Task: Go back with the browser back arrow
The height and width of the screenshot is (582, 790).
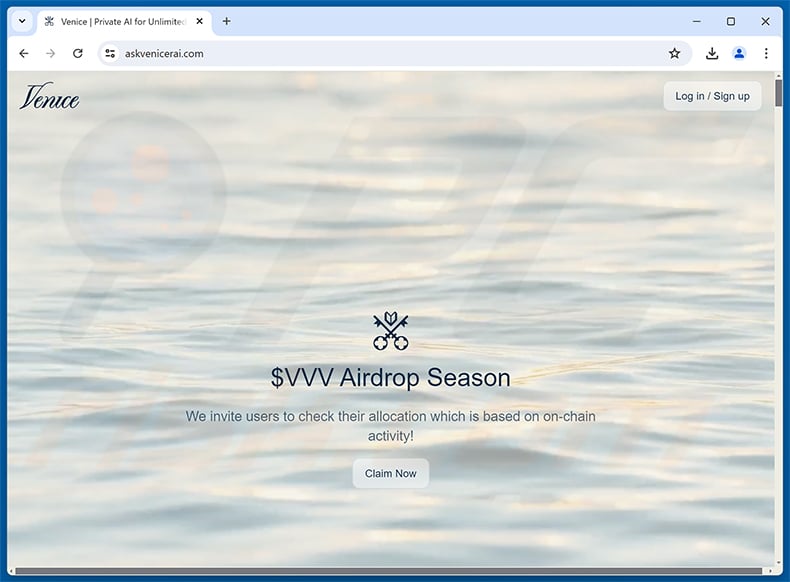Action: tap(24, 53)
